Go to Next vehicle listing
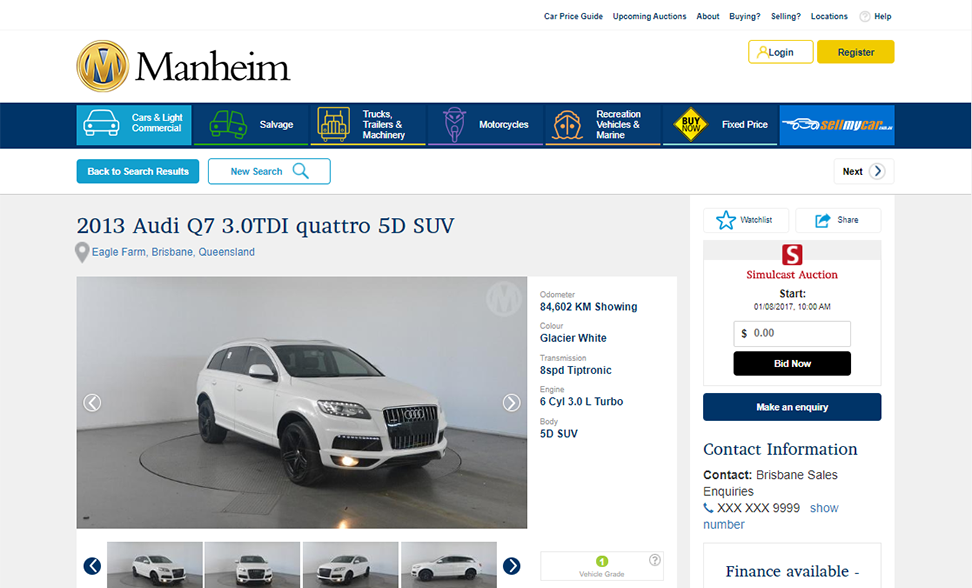This screenshot has height=588, width=972. pos(863,171)
